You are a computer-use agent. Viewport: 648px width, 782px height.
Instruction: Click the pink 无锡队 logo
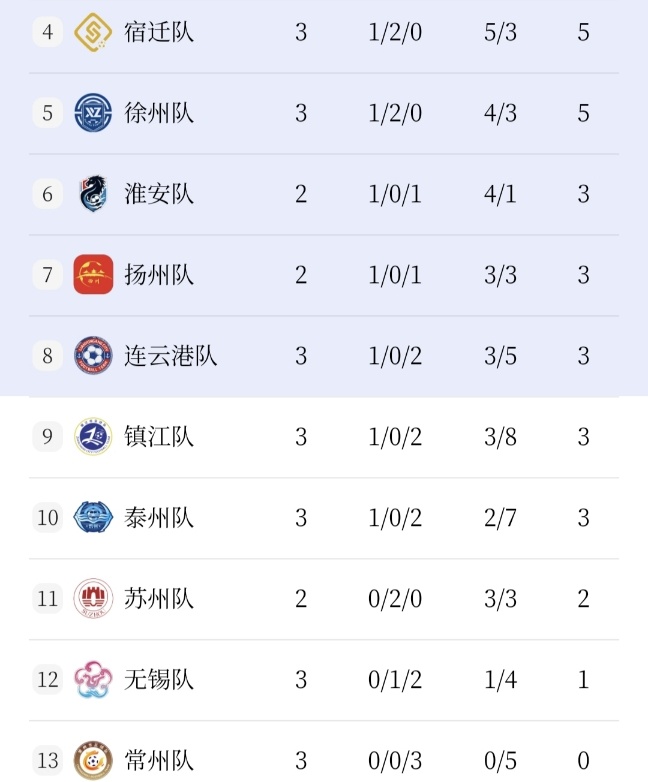[93, 680]
